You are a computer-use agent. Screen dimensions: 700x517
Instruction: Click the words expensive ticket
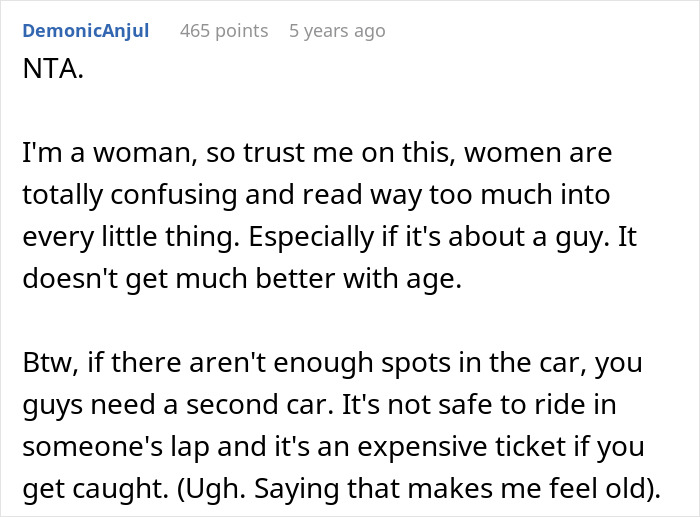coord(462,447)
